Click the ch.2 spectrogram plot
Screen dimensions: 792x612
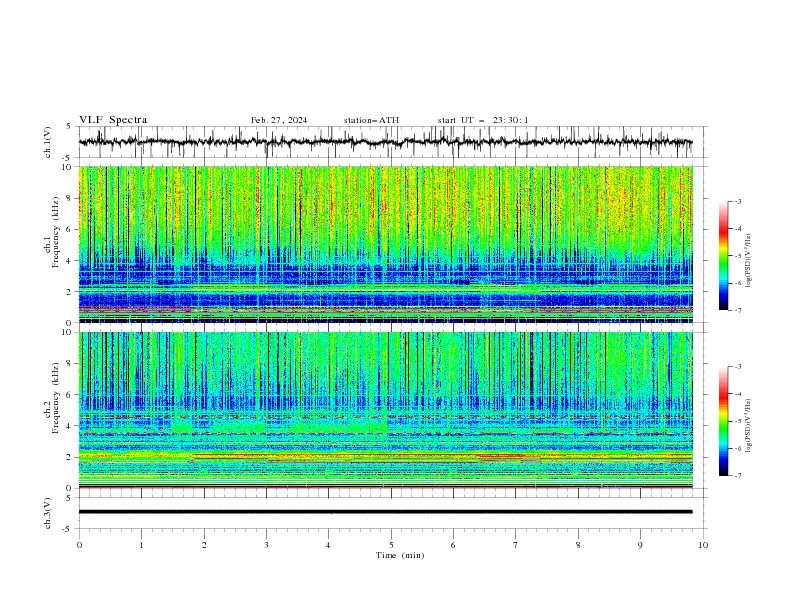pyautogui.click(x=386, y=410)
